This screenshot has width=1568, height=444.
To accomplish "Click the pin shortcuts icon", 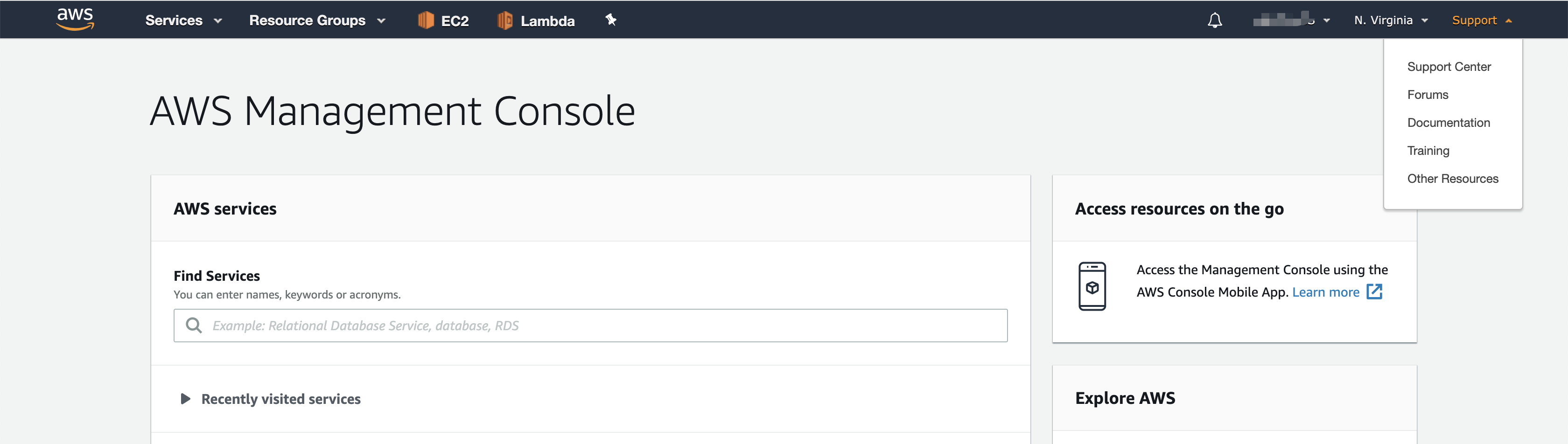I will point(610,20).
